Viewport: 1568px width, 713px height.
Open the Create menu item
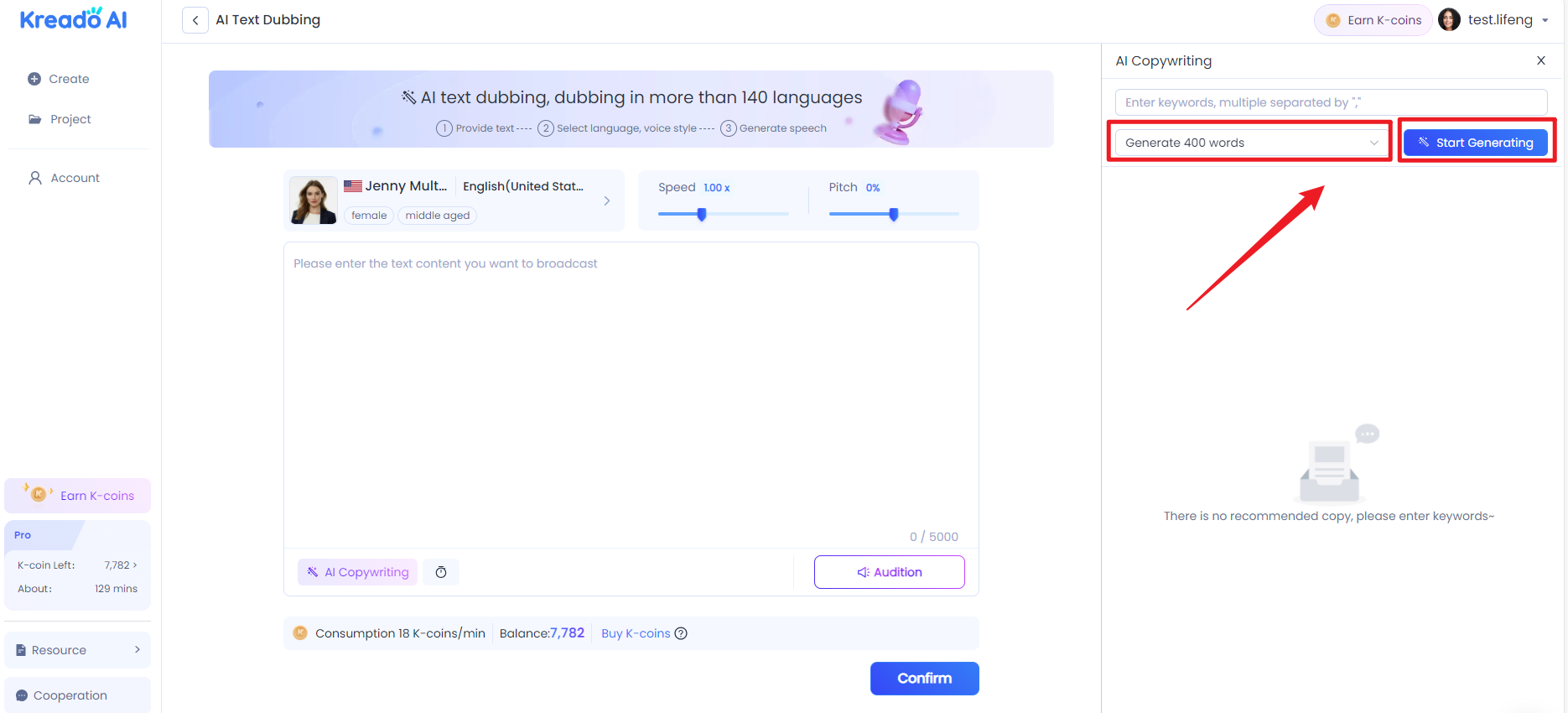click(x=69, y=79)
